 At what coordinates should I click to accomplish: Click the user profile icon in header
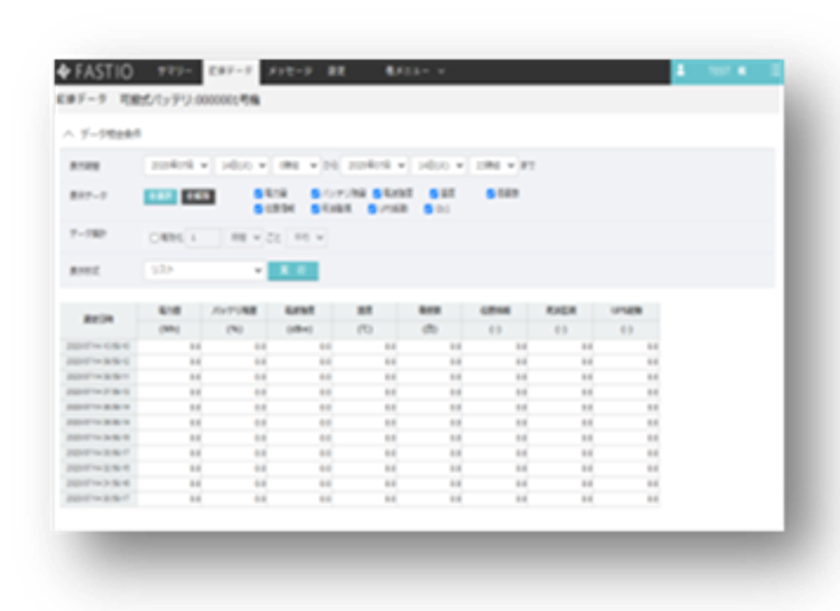(681, 70)
